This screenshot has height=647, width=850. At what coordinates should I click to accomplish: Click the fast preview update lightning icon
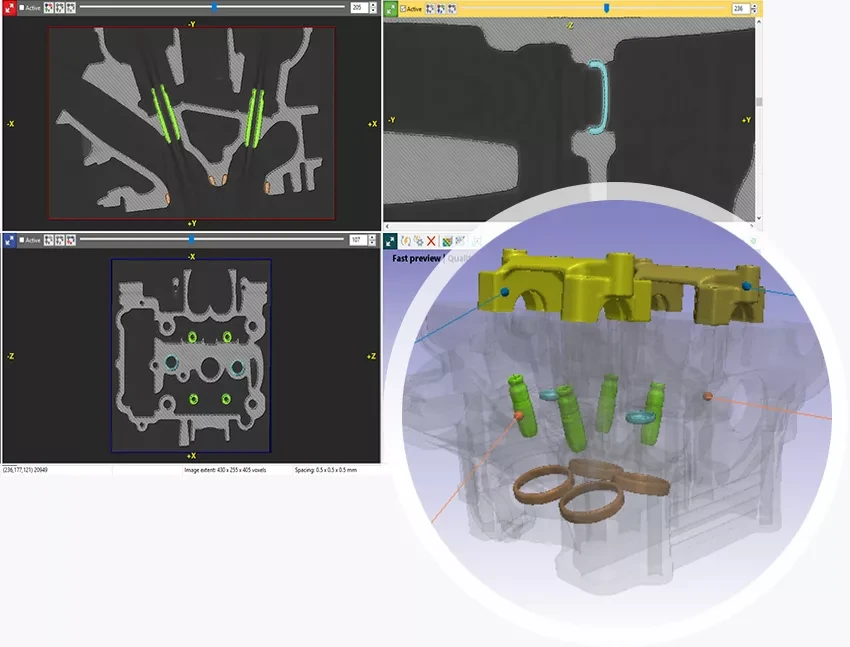tap(405, 241)
